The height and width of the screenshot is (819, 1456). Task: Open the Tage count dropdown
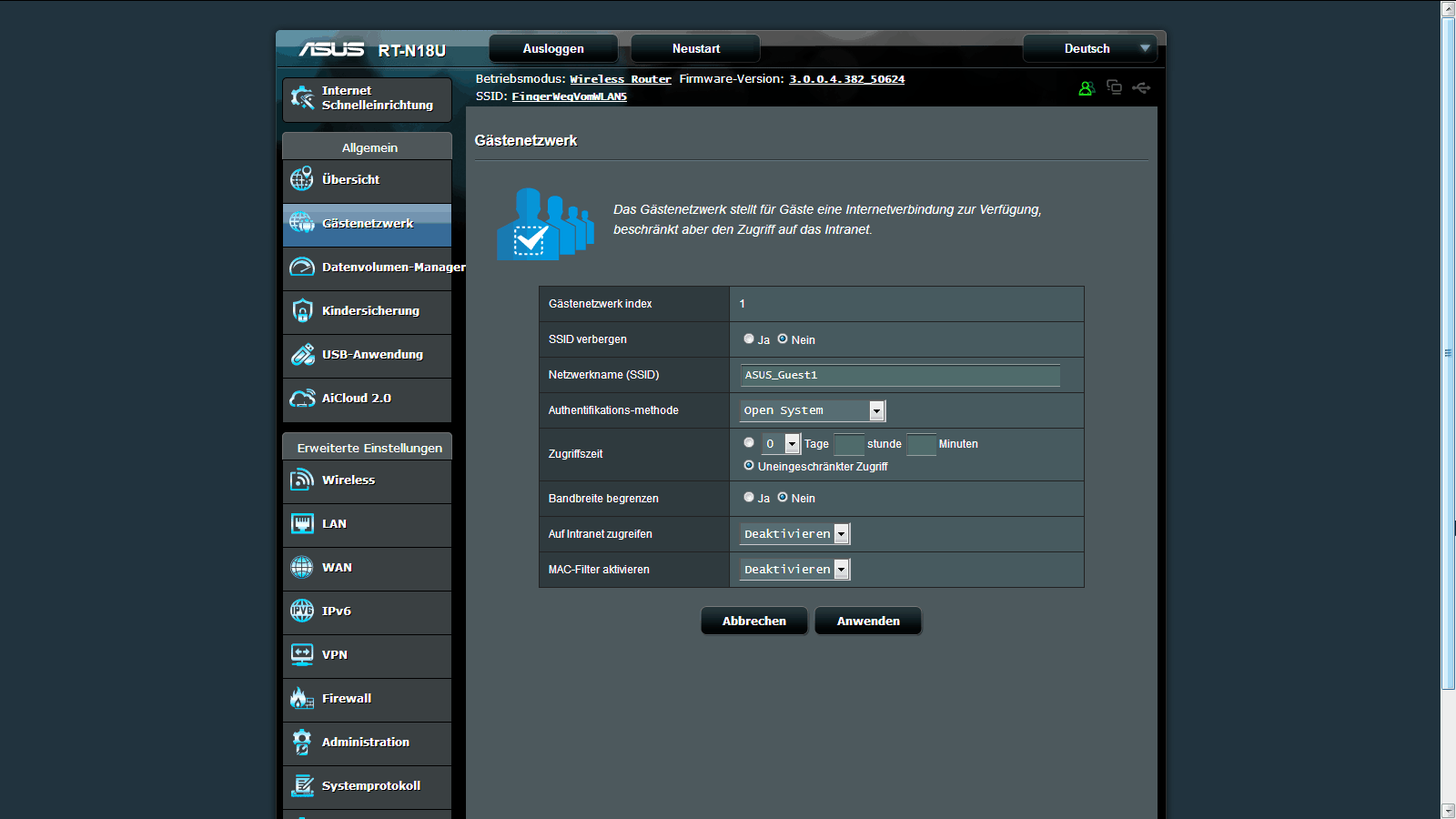click(x=781, y=444)
